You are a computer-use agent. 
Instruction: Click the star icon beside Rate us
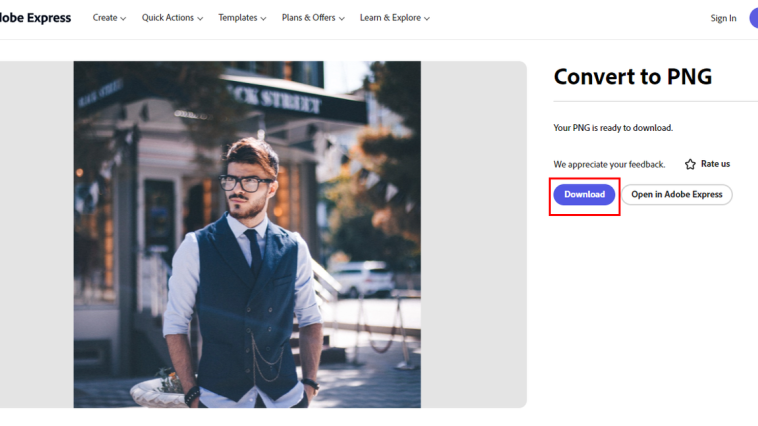690,164
